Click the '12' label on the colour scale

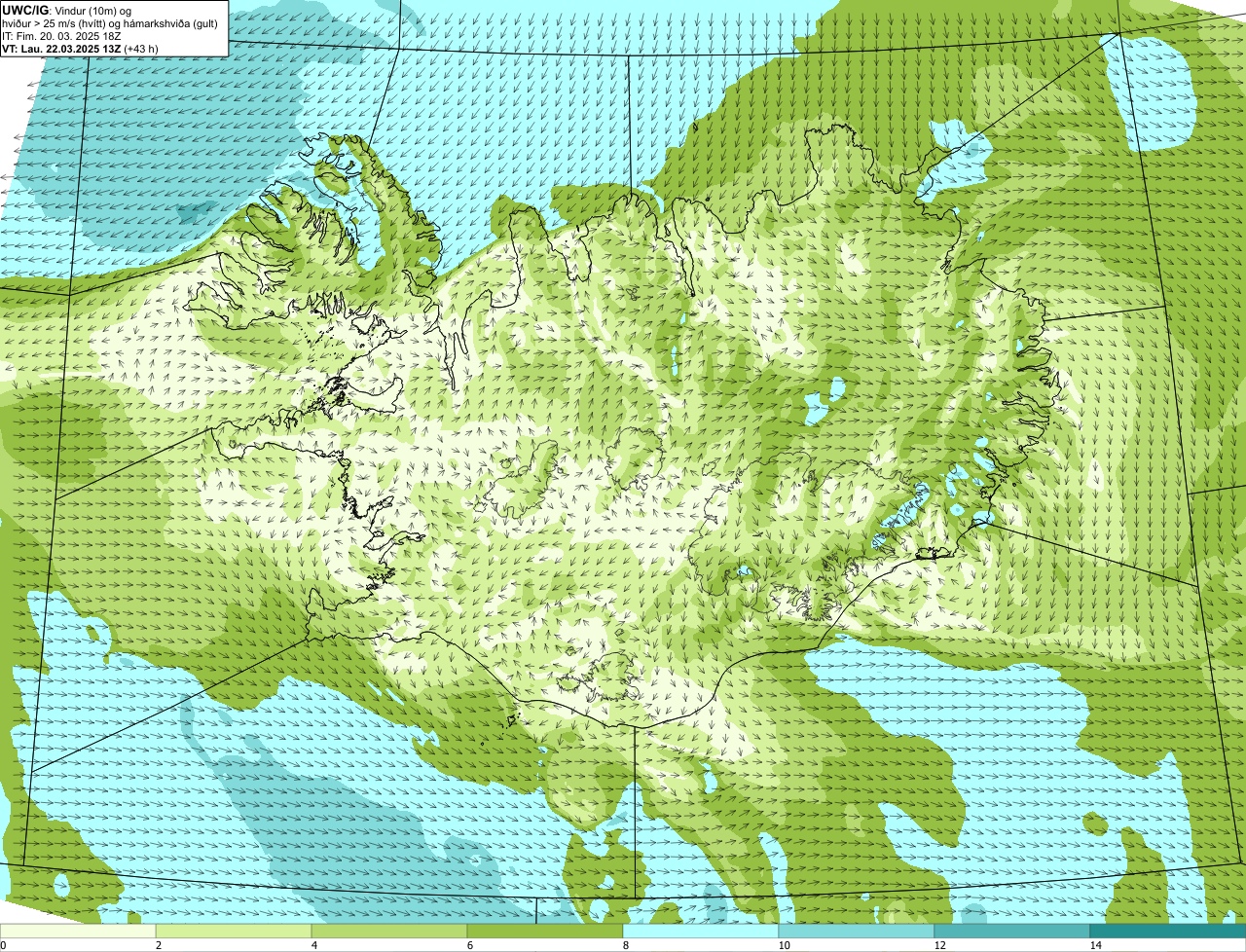[x=938, y=945]
